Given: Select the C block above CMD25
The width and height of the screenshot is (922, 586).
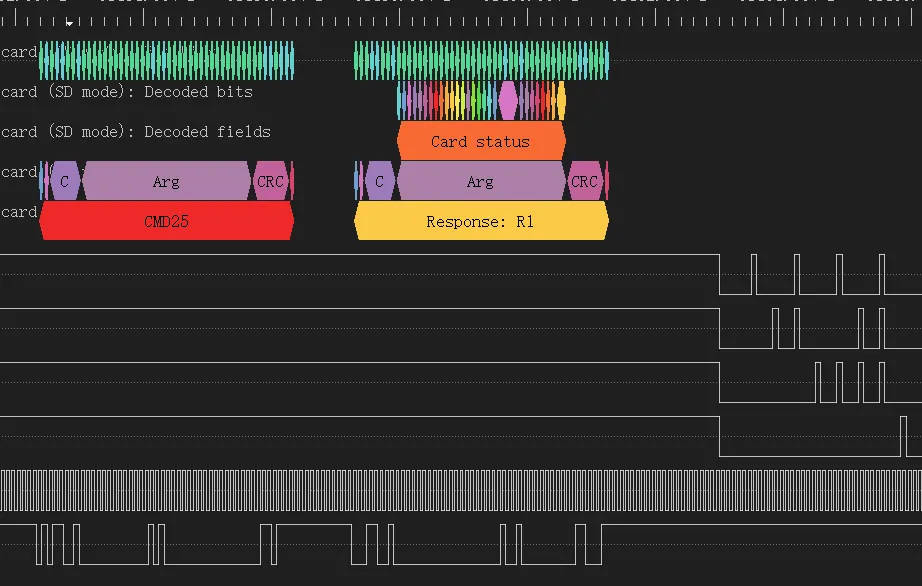Looking at the screenshot, I should pos(65,181).
